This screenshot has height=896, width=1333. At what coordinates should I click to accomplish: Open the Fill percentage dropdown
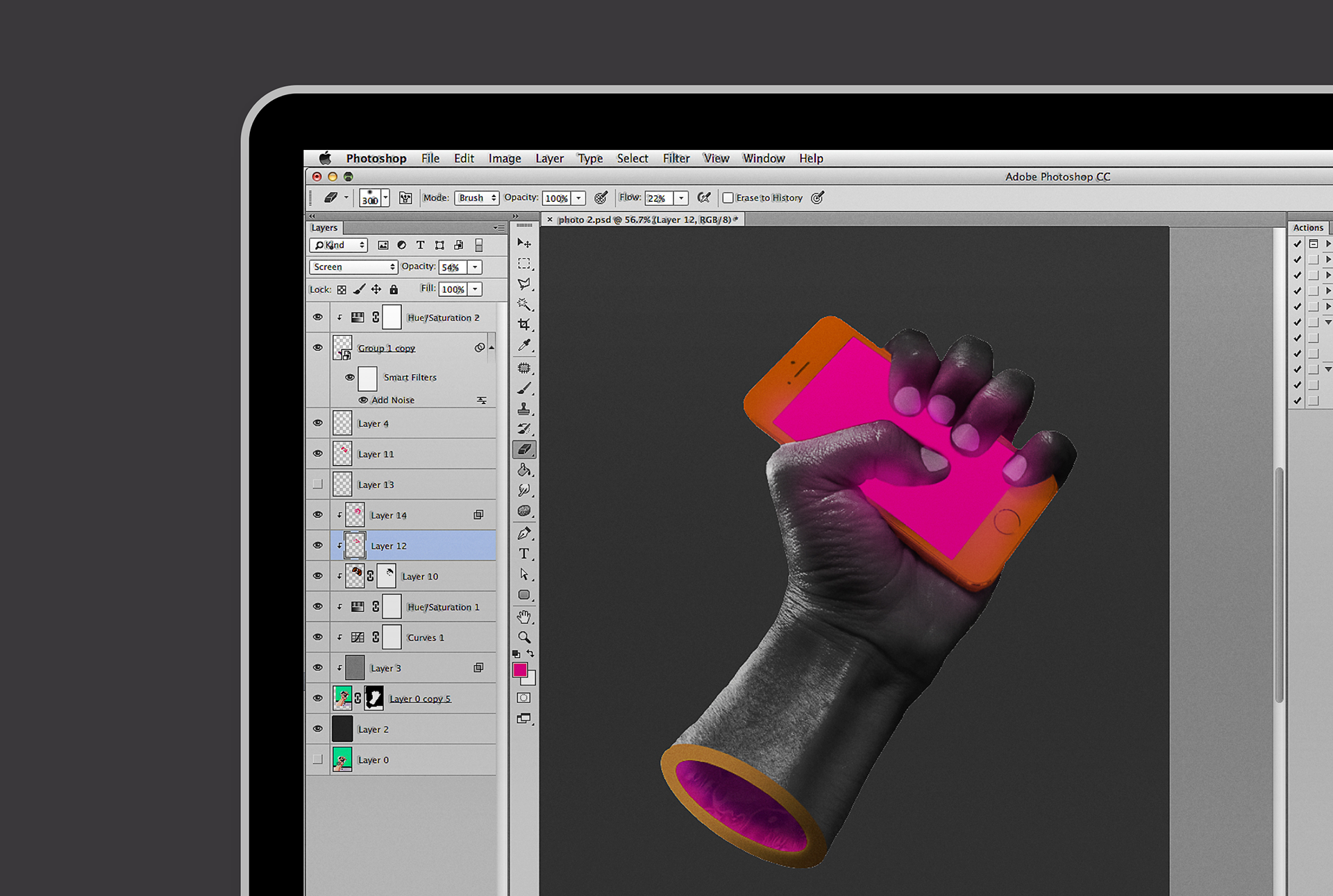click(x=475, y=289)
